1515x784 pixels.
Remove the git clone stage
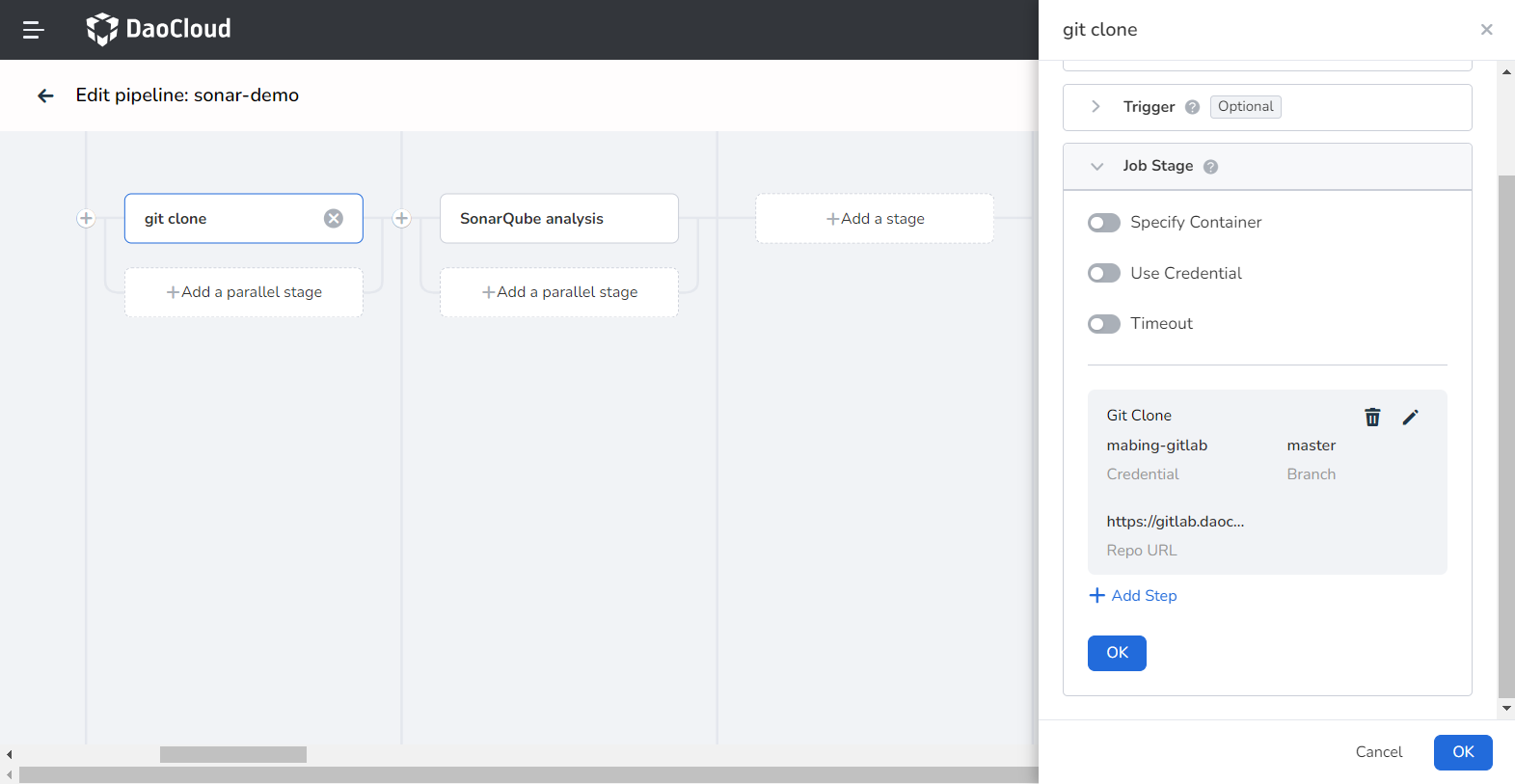(334, 219)
